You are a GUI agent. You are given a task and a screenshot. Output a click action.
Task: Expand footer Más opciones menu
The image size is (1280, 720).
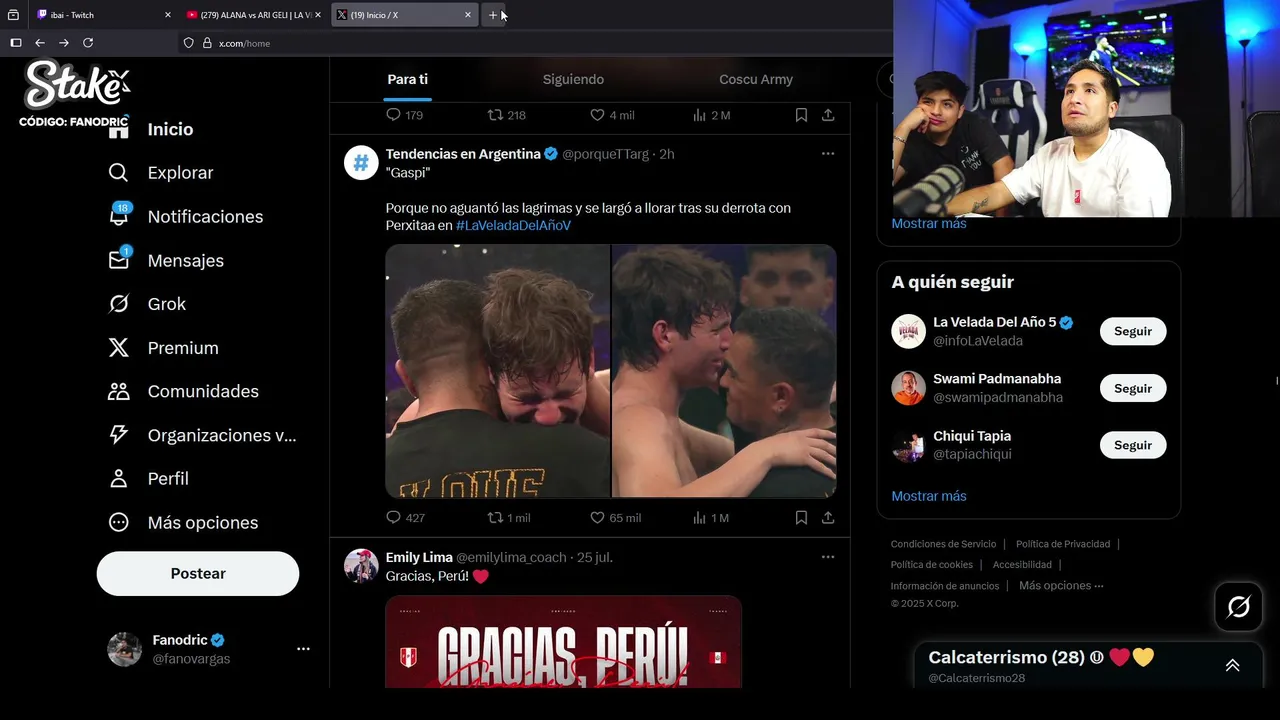(x=1061, y=586)
